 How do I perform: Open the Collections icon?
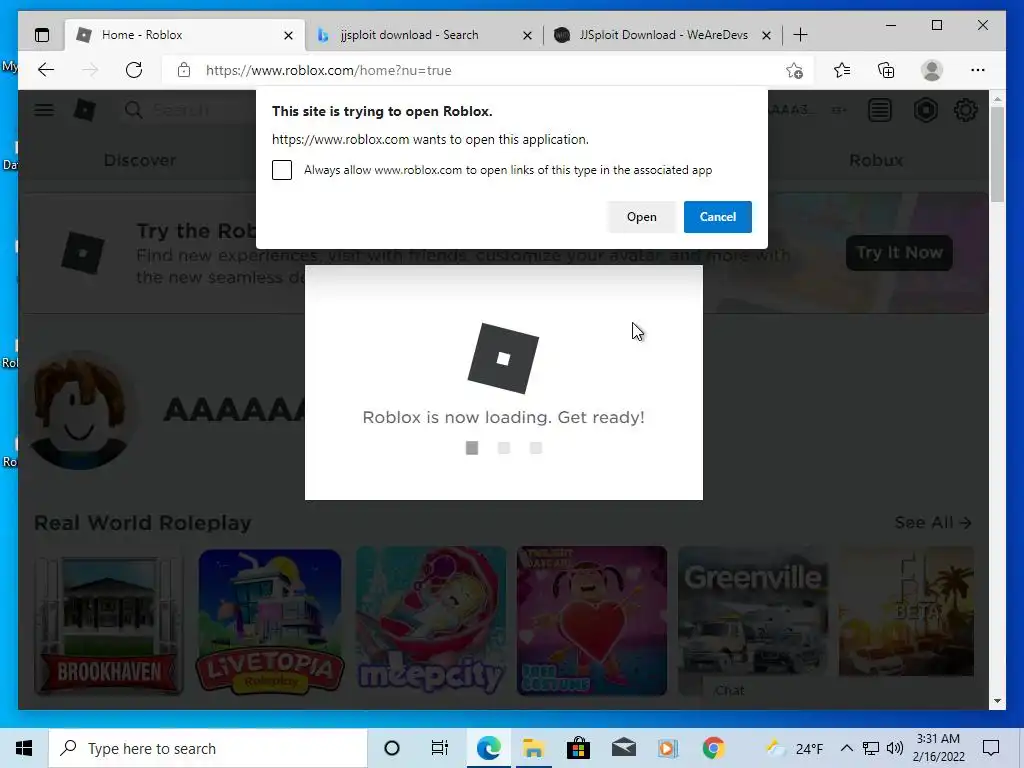(886, 70)
